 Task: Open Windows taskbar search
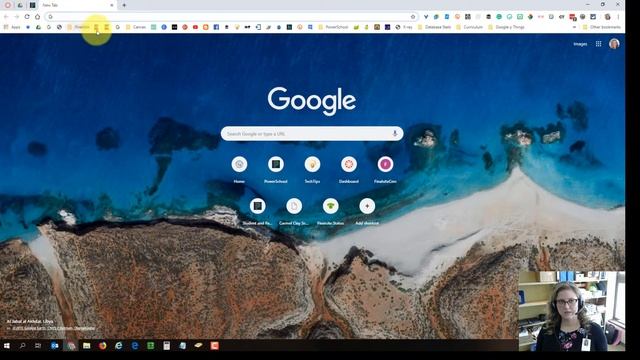point(22,346)
